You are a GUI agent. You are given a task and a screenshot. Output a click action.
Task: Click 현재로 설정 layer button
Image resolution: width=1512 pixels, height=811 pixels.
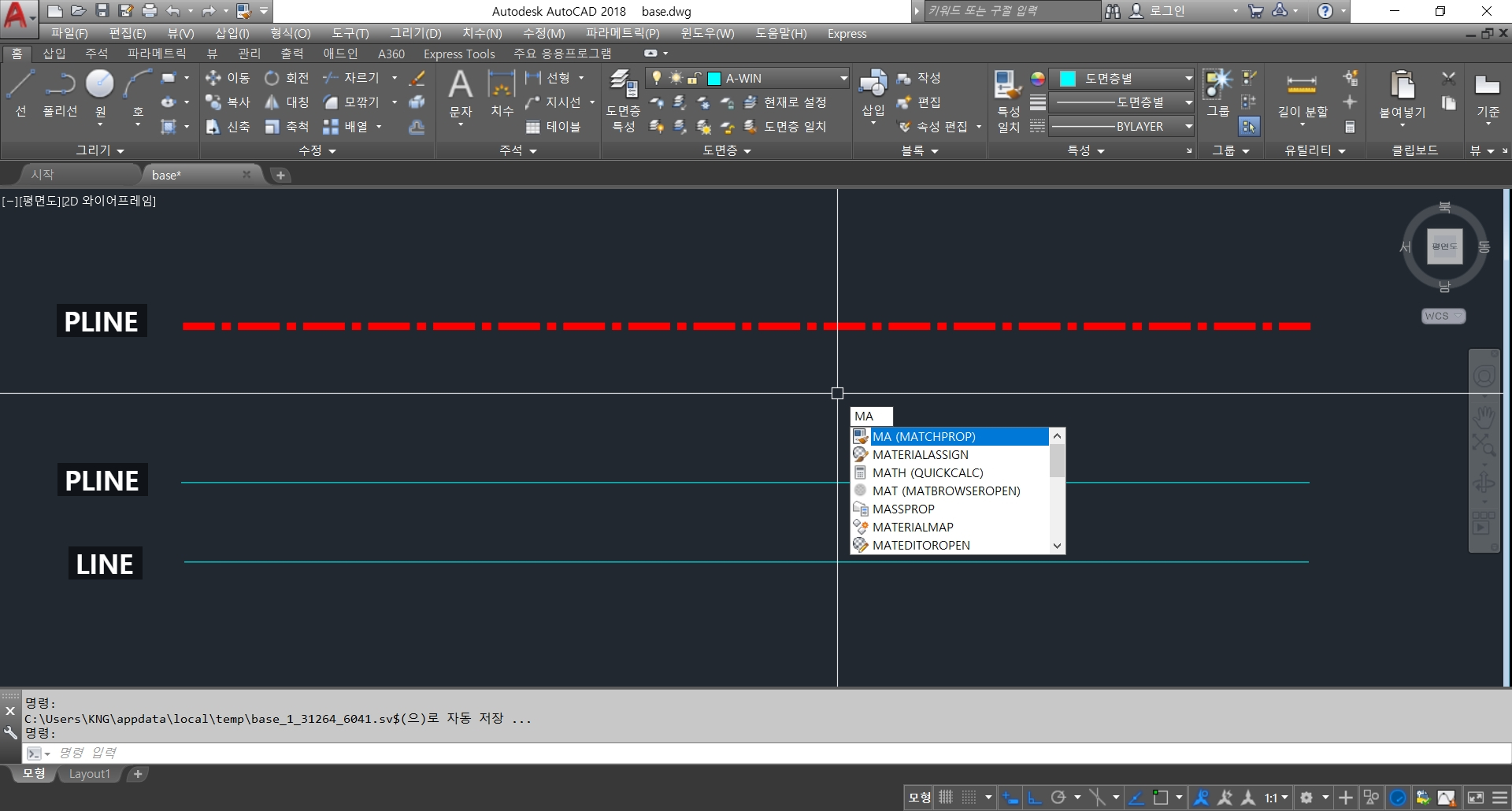click(785, 102)
